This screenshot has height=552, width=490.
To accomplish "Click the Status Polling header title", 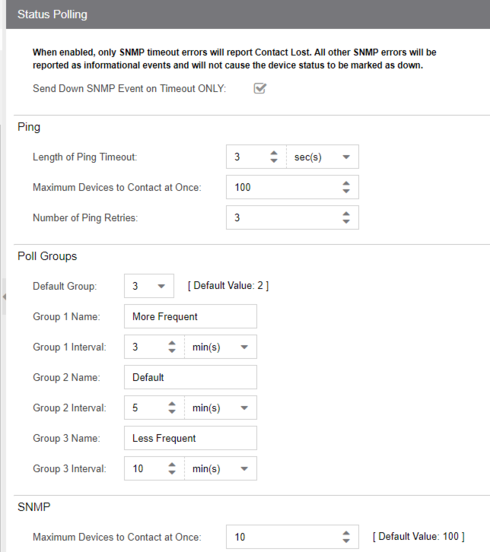I will click(x=52, y=14).
